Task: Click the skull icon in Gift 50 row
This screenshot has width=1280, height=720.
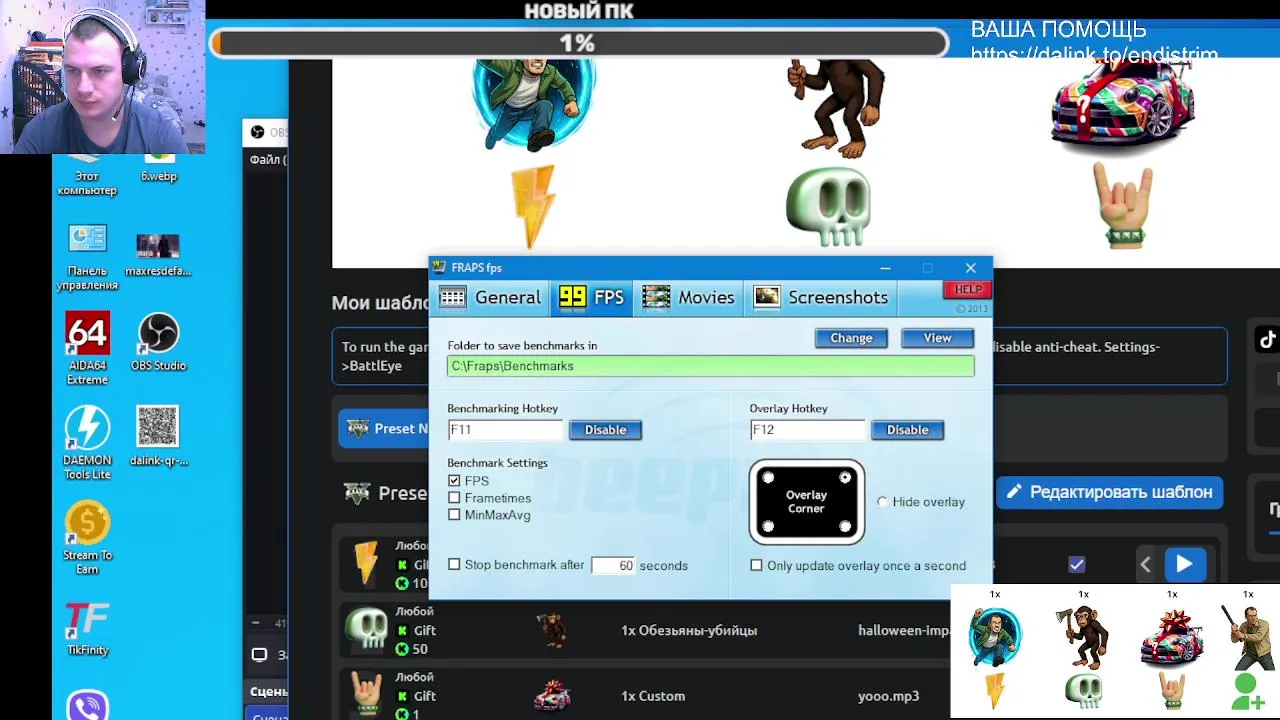Action: 366,630
